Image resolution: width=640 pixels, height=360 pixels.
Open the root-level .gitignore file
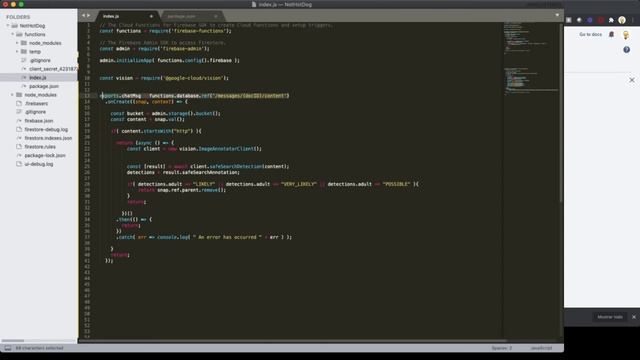click(35, 112)
